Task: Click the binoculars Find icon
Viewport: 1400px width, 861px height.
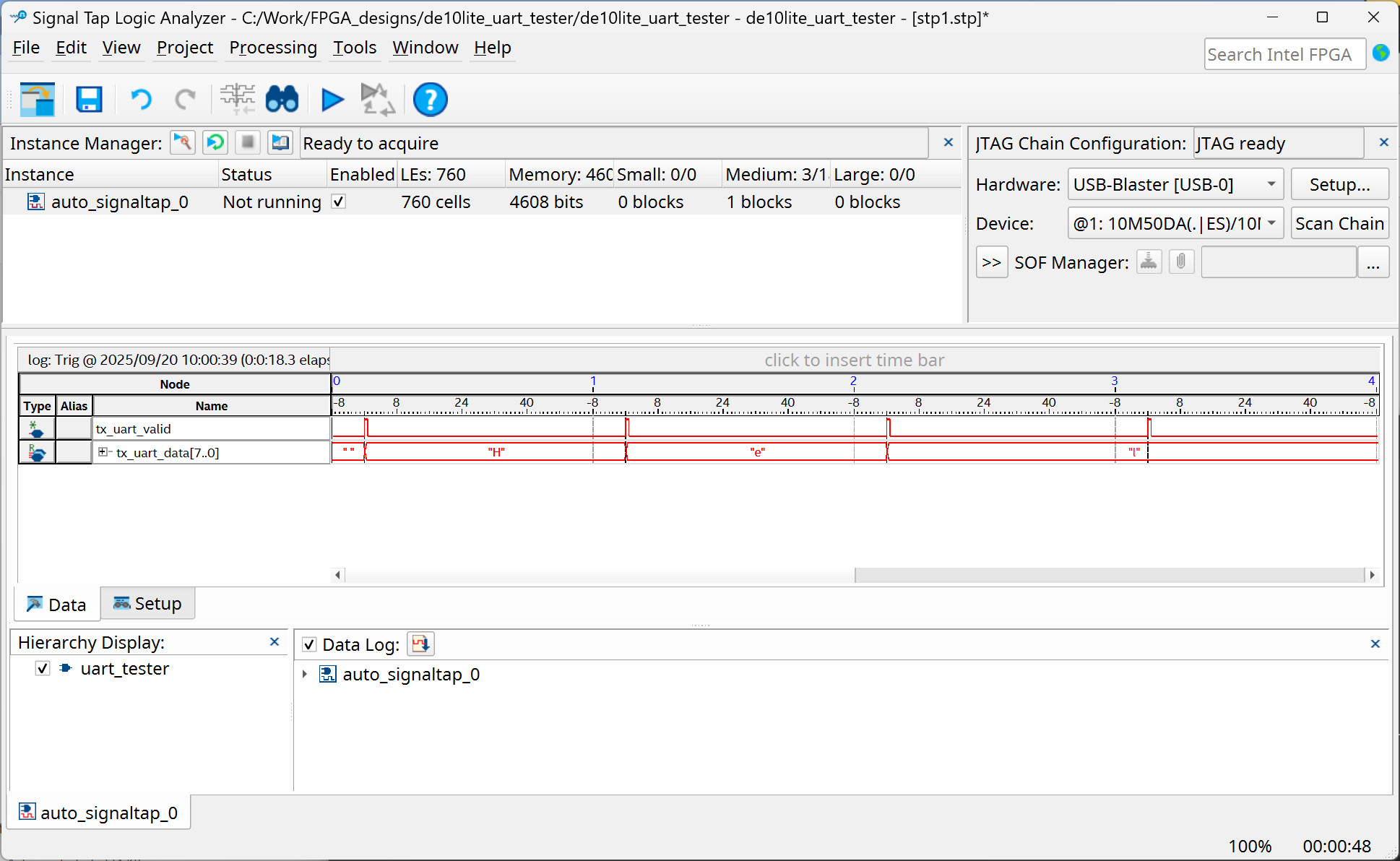Action: pos(282,99)
